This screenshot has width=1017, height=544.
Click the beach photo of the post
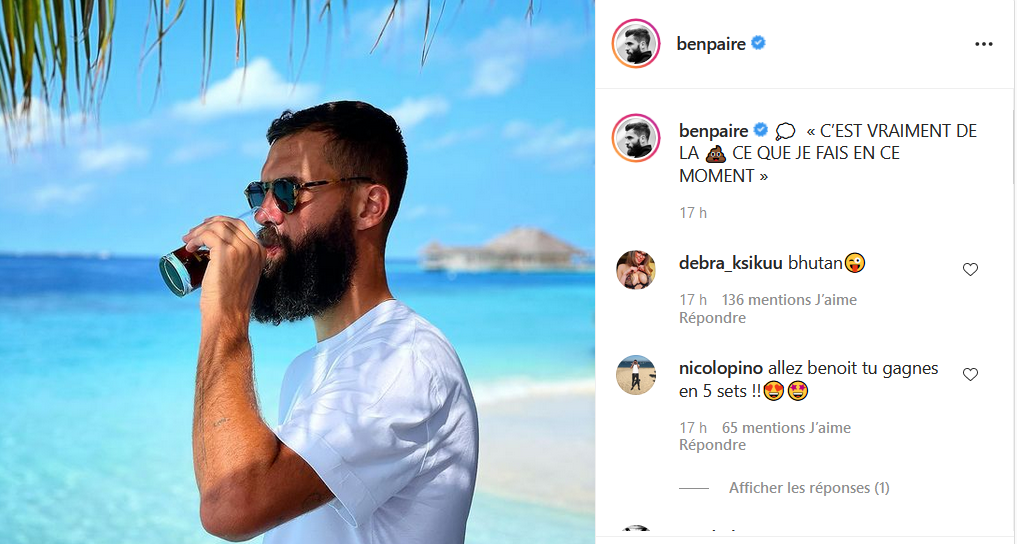point(297,272)
